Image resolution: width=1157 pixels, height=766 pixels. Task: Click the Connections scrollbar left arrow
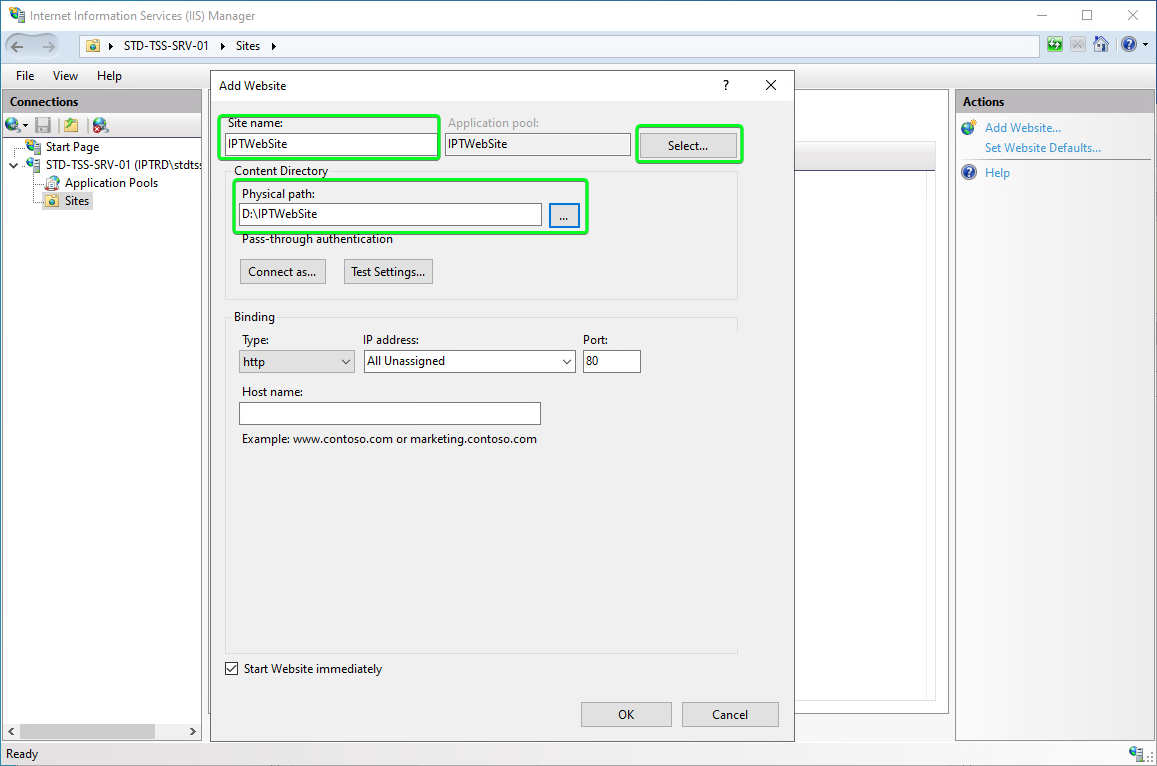11,731
